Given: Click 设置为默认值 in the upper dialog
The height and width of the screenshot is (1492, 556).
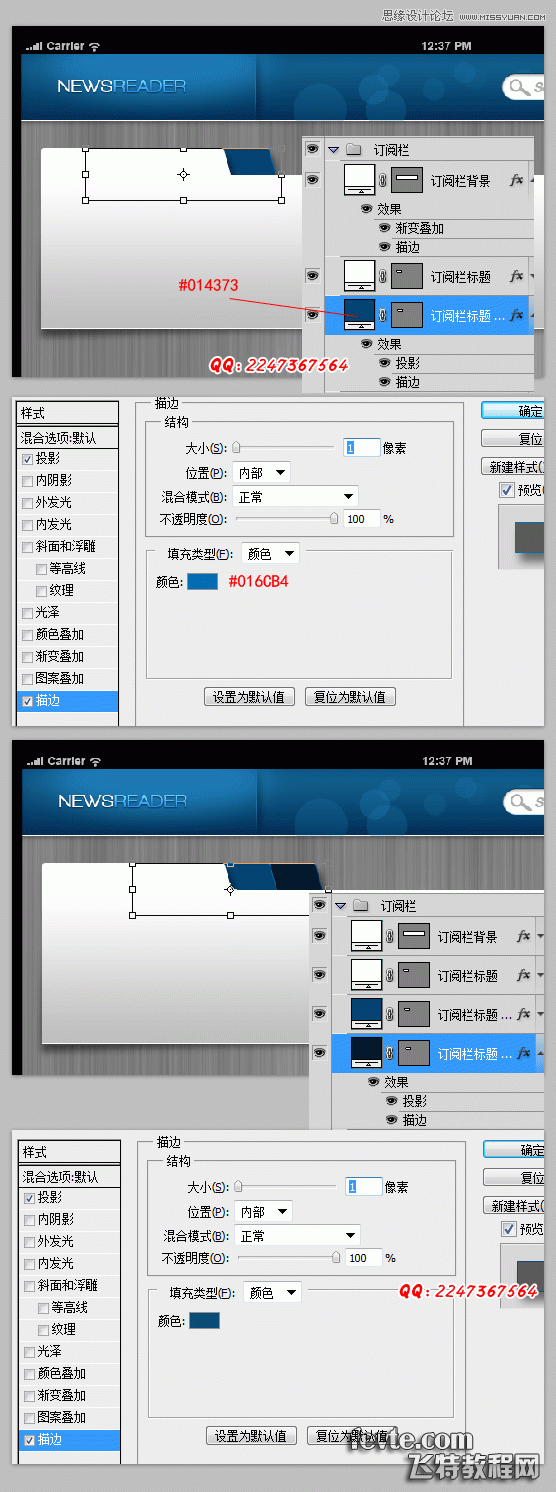Looking at the screenshot, I should coord(249,697).
